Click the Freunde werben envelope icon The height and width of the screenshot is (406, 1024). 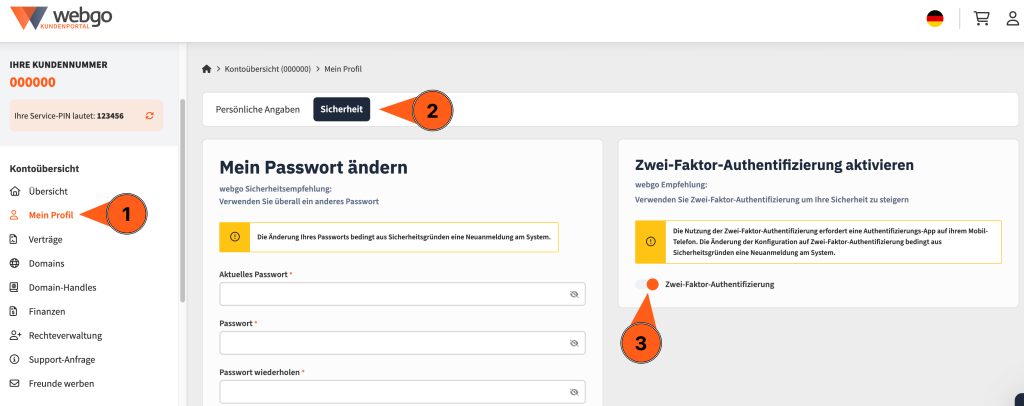pyautogui.click(x=14, y=383)
